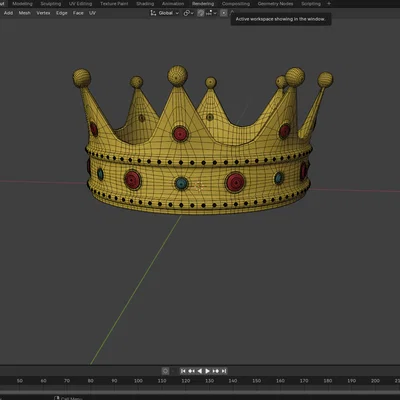Viewport: 400px width, 400px height.
Task: Jump to the next keyframe
Action: tap(216, 371)
